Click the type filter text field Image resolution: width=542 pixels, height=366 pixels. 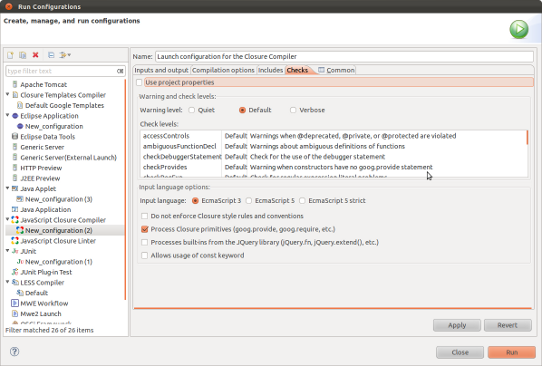coord(61,71)
